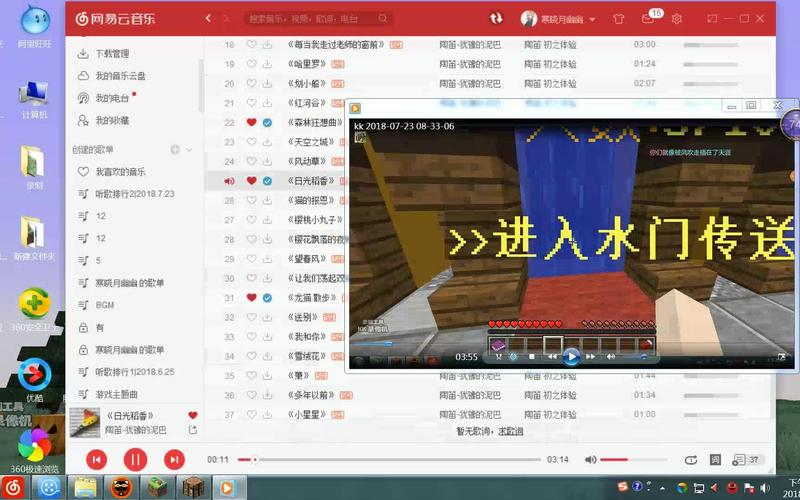
Task: Open 我的电台 in the sidebar
Action: 112,98
